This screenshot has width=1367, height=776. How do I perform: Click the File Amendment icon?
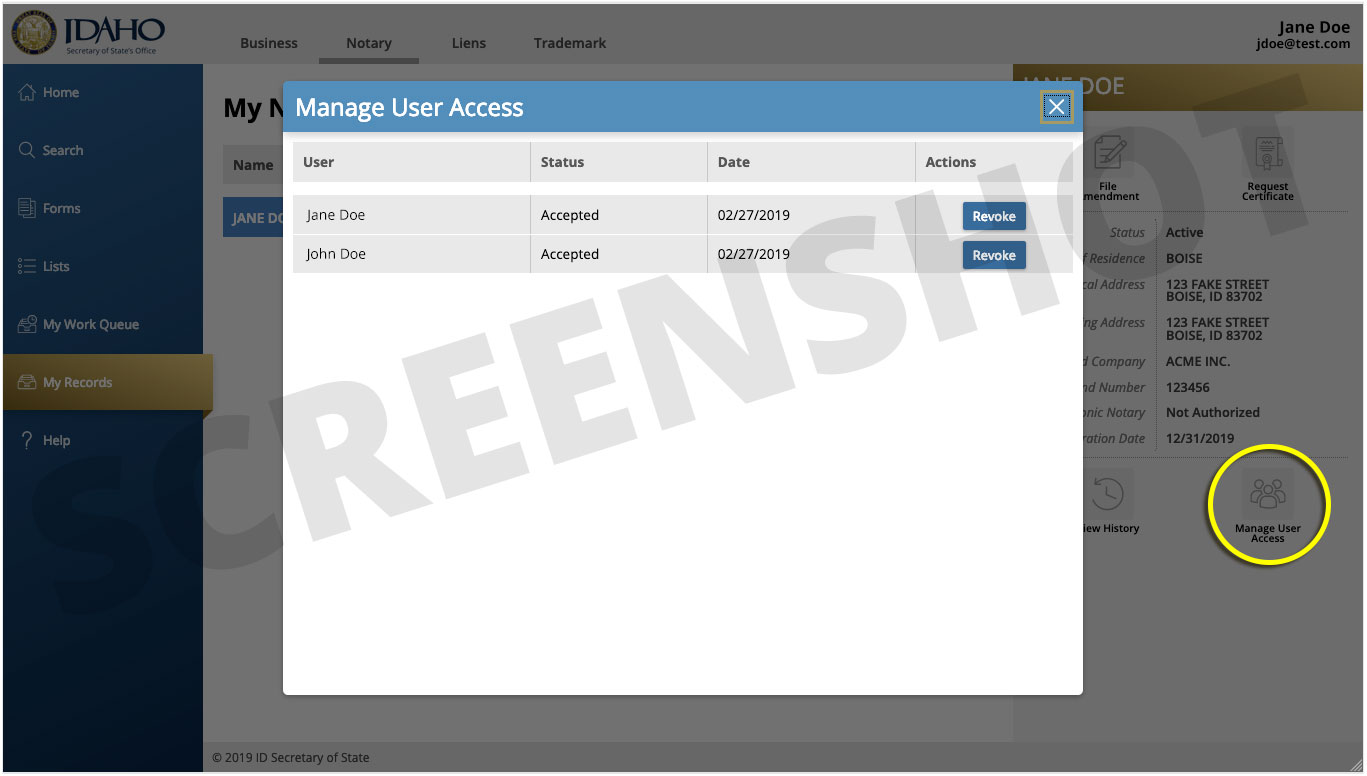point(1108,154)
